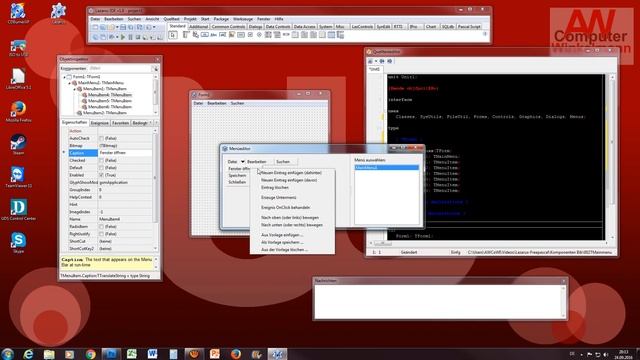Toggle the Enabled property checkbox

click(x=101, y=175)
